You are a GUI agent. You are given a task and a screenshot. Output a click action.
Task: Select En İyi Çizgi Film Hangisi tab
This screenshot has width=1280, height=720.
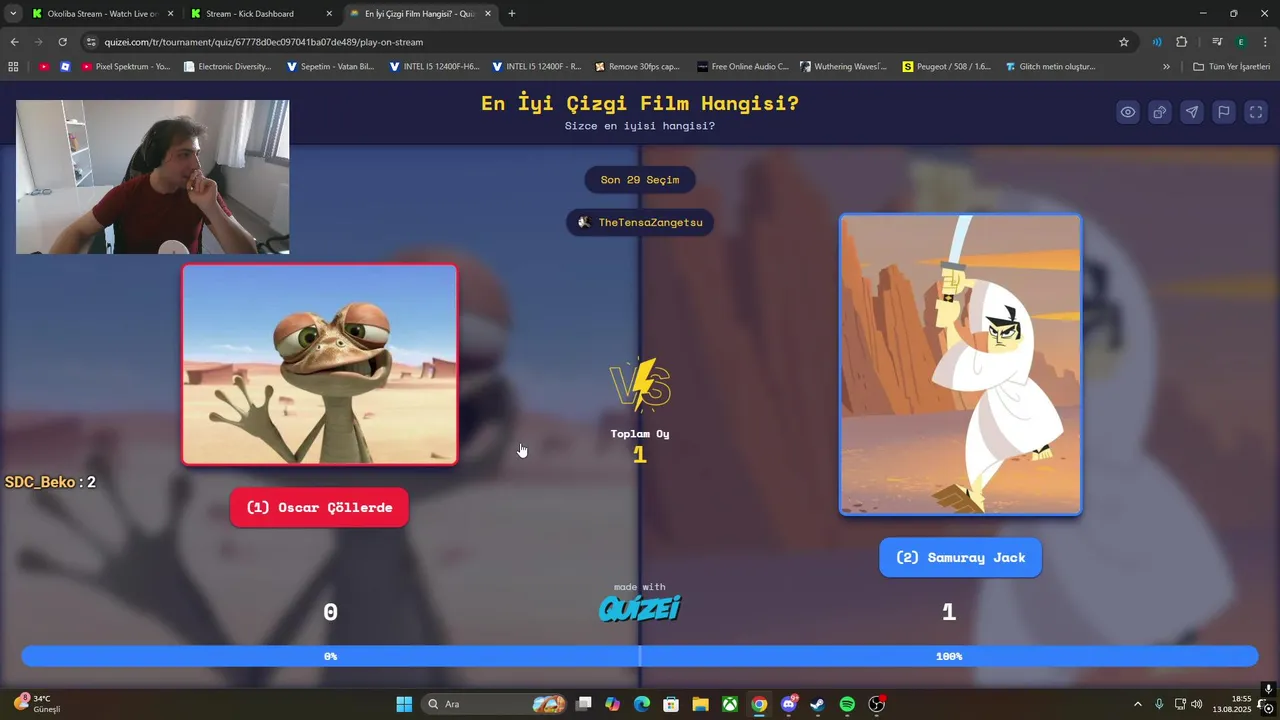click(420, 14)
